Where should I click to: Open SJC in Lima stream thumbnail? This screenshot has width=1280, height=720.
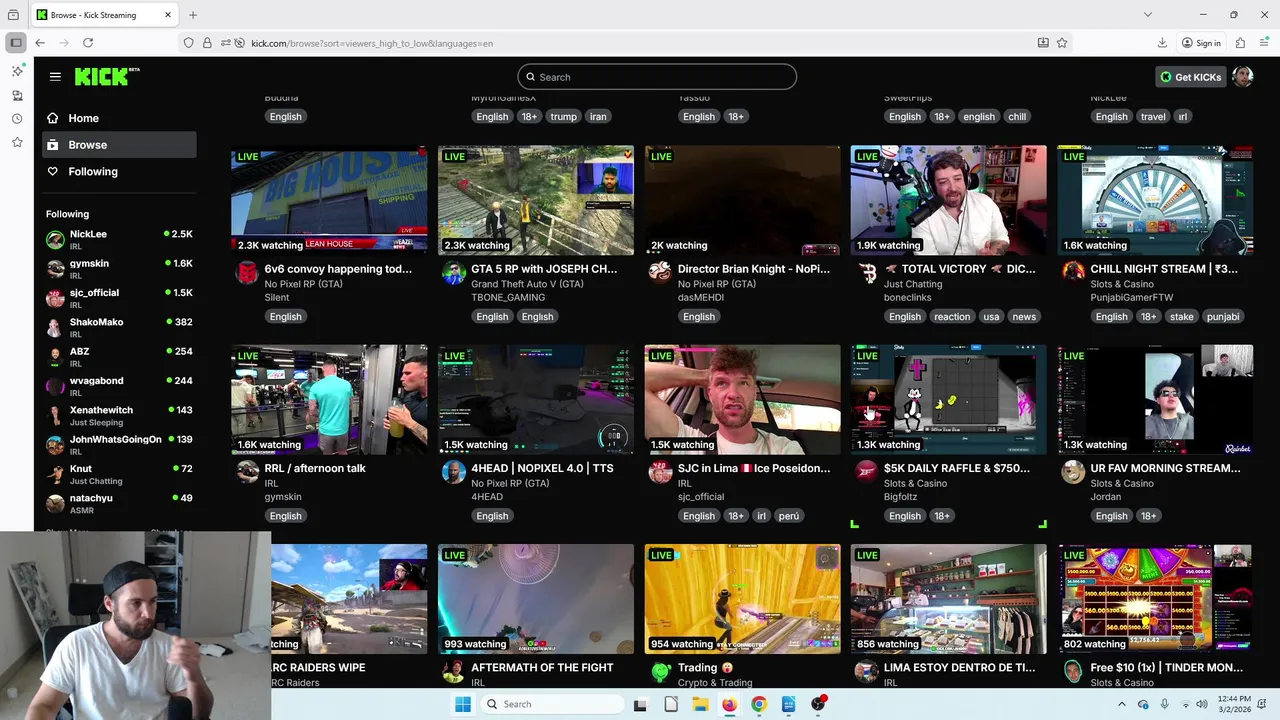(743, 400)
